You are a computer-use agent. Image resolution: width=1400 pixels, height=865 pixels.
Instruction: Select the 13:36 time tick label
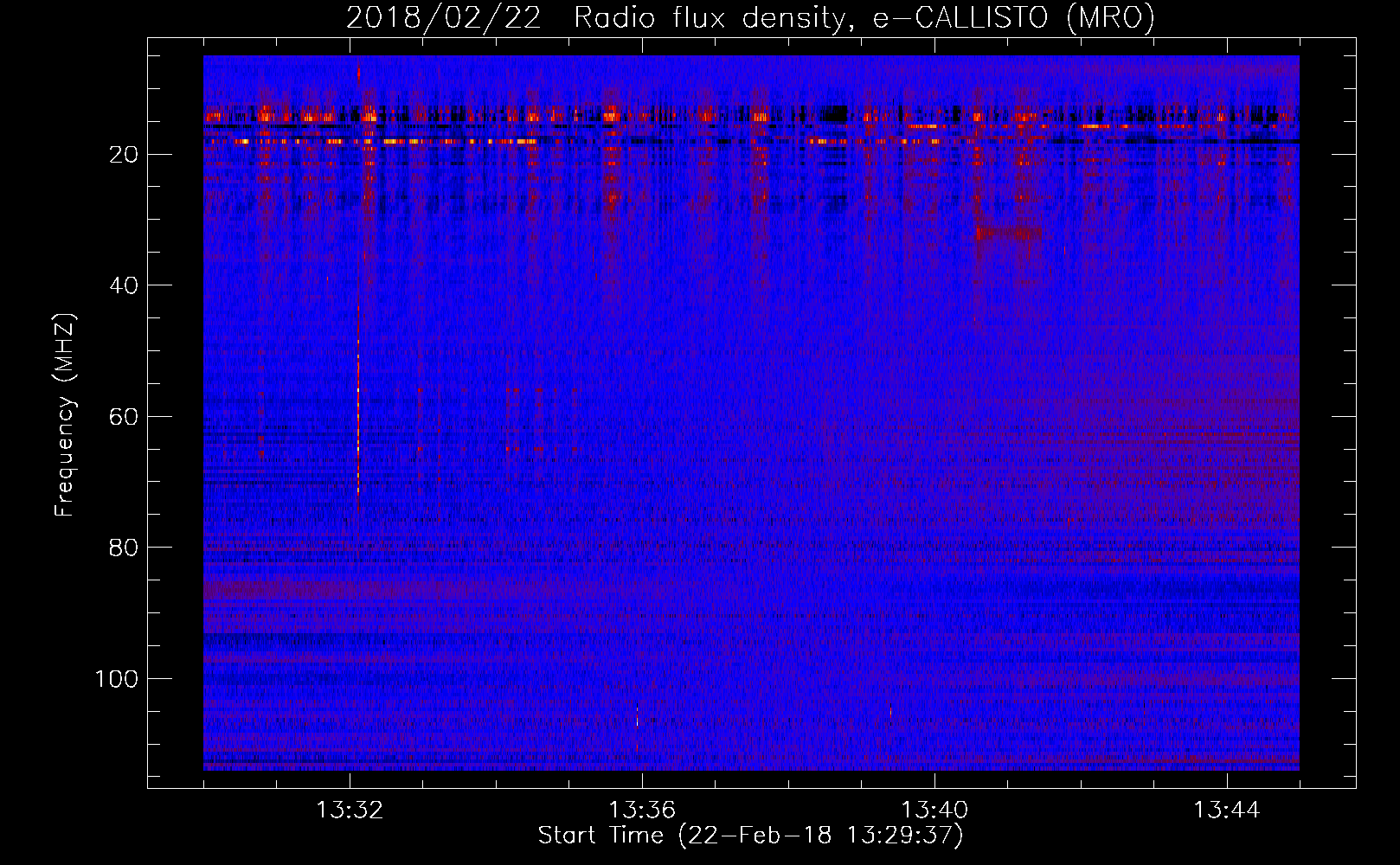(642, 811)
